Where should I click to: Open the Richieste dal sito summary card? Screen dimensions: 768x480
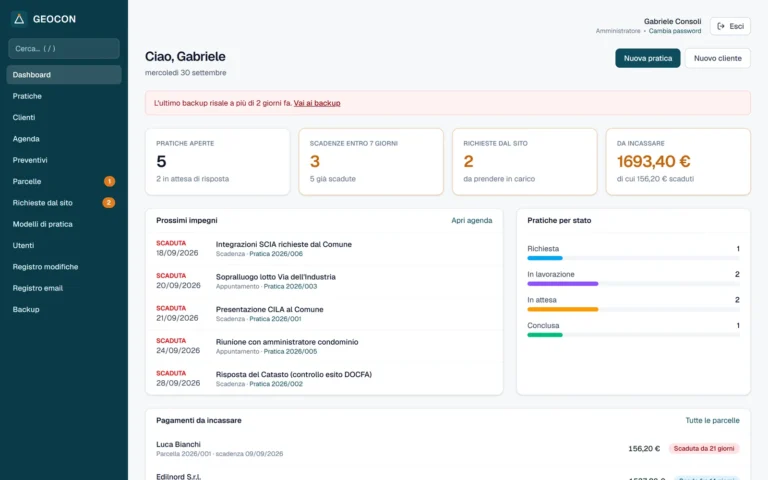point(525,162)
